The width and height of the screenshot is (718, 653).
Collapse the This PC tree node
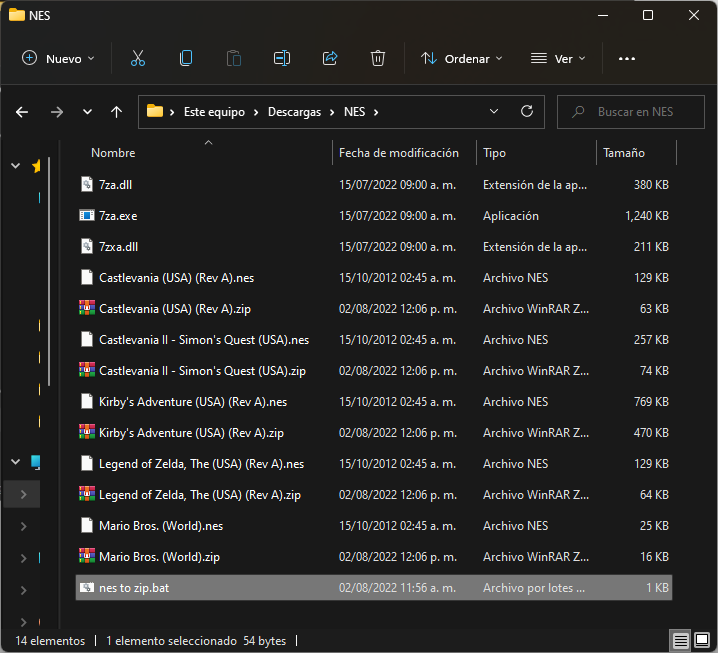pyautogui.click(x=15, y=462)
